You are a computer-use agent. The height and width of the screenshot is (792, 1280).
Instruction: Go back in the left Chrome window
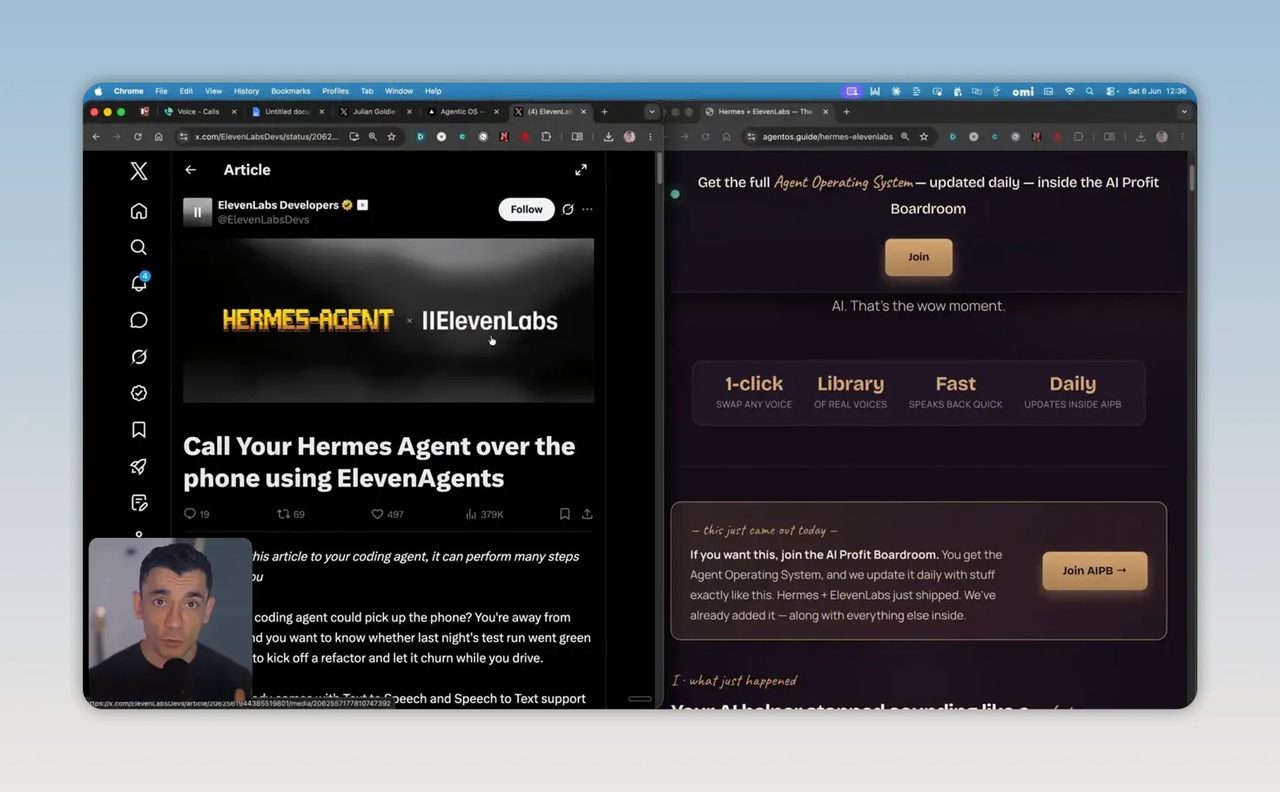[x=96, y=136]
